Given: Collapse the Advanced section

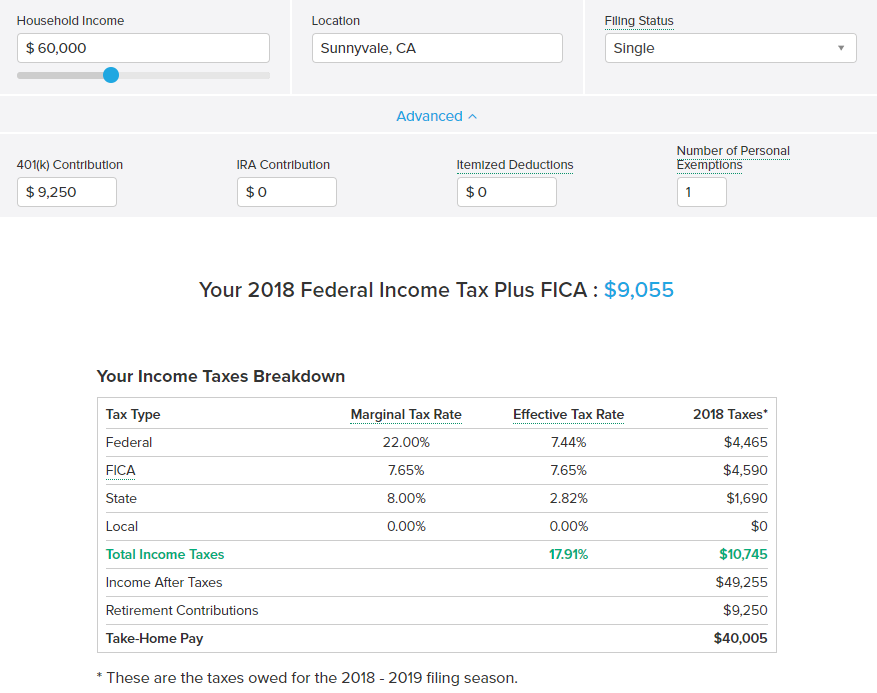Looking at the screenshot, I should (437, 116).
